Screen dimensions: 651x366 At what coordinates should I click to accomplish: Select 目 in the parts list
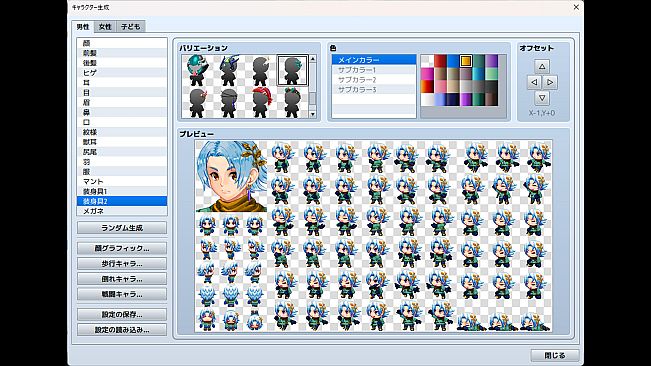[x=122, y=93]
